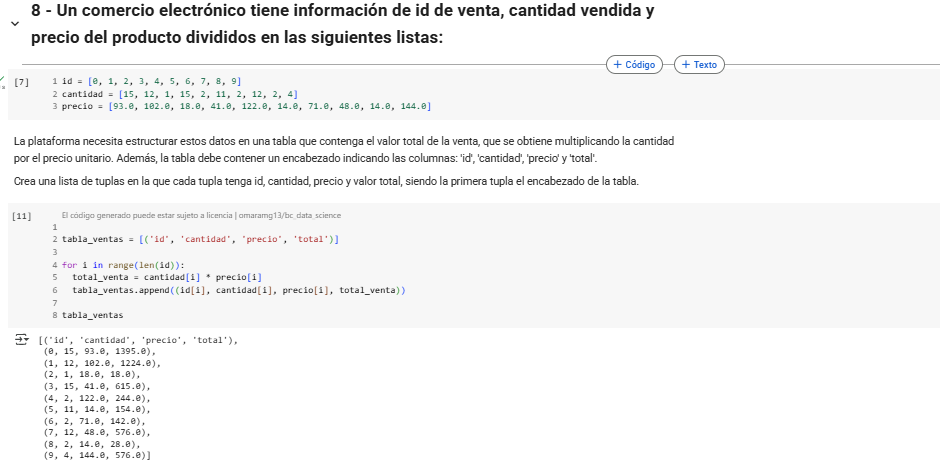The image size is (940, 464).
Task: Click the 'total_venta = cantidad[i] * precio[i]' line
Action: point(167,277)
